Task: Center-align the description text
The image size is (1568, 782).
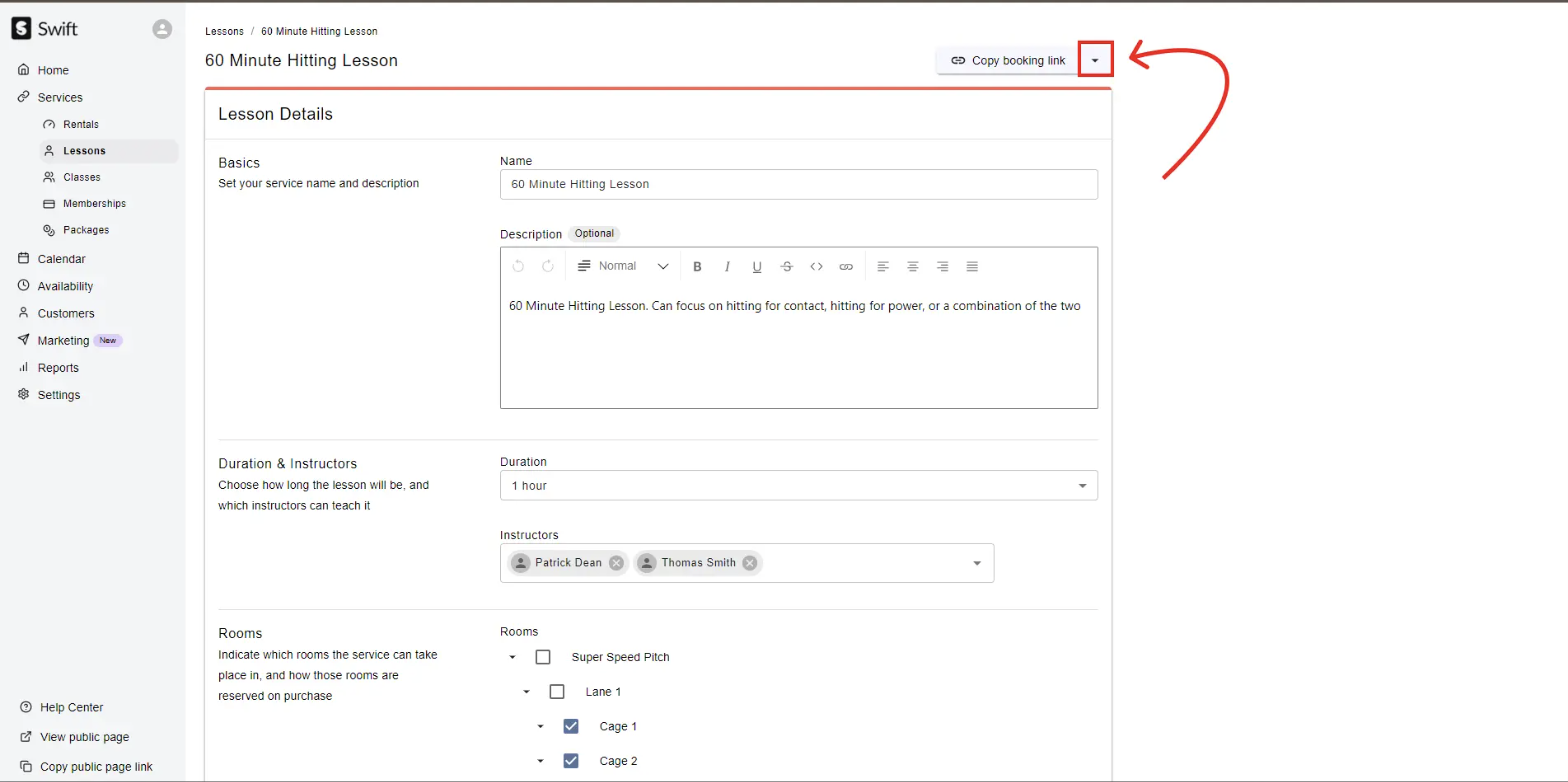Action: coord(913,266)
